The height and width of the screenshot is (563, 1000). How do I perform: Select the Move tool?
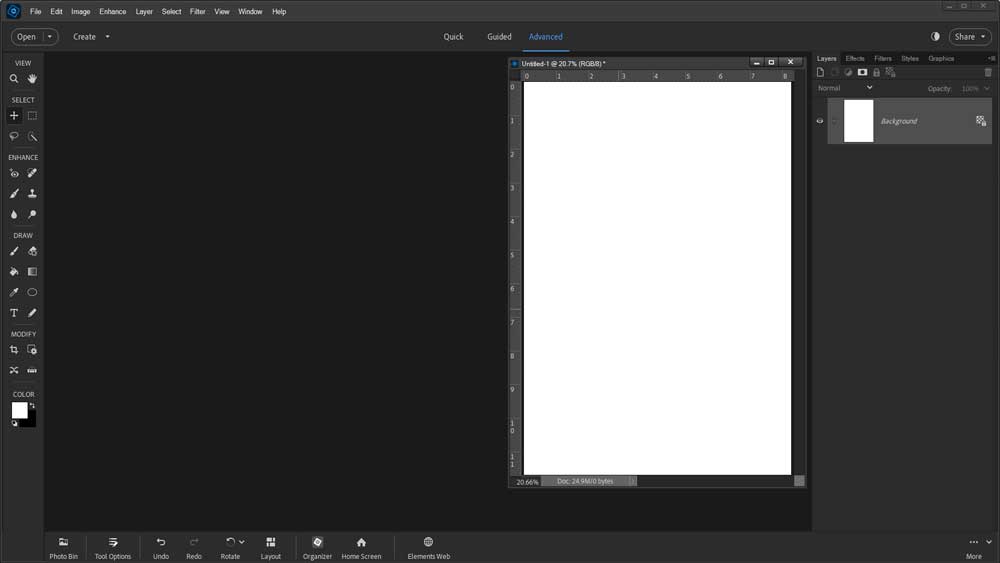[14, 115]
